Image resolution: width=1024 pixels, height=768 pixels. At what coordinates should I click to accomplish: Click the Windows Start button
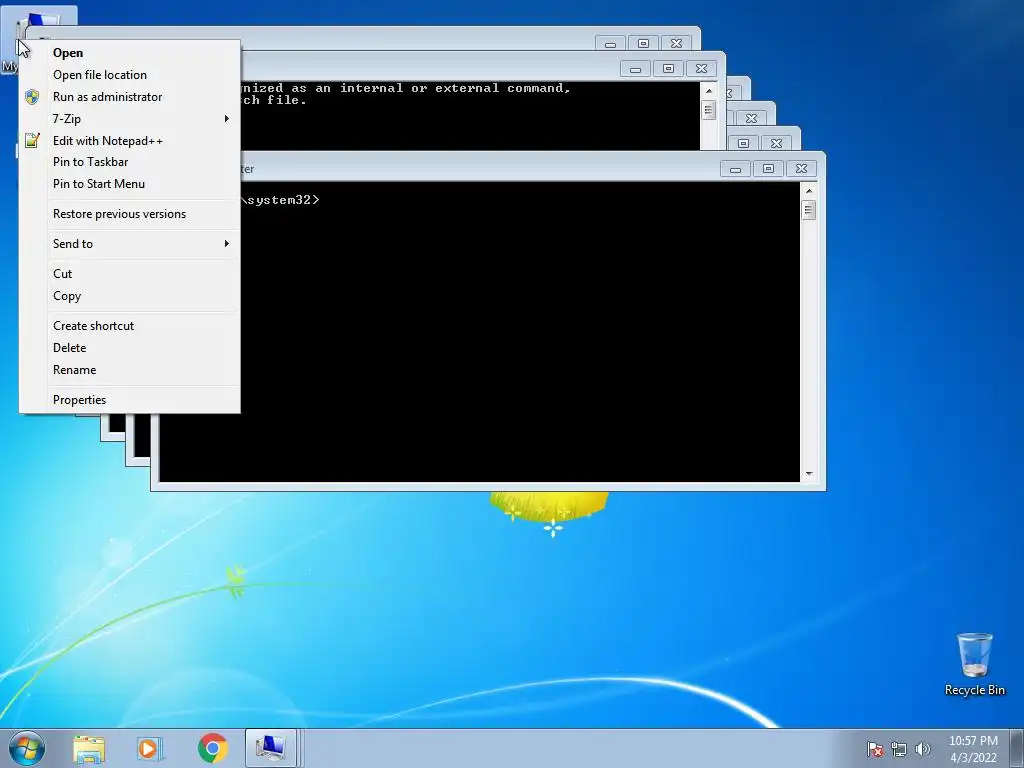coord(27,748)
